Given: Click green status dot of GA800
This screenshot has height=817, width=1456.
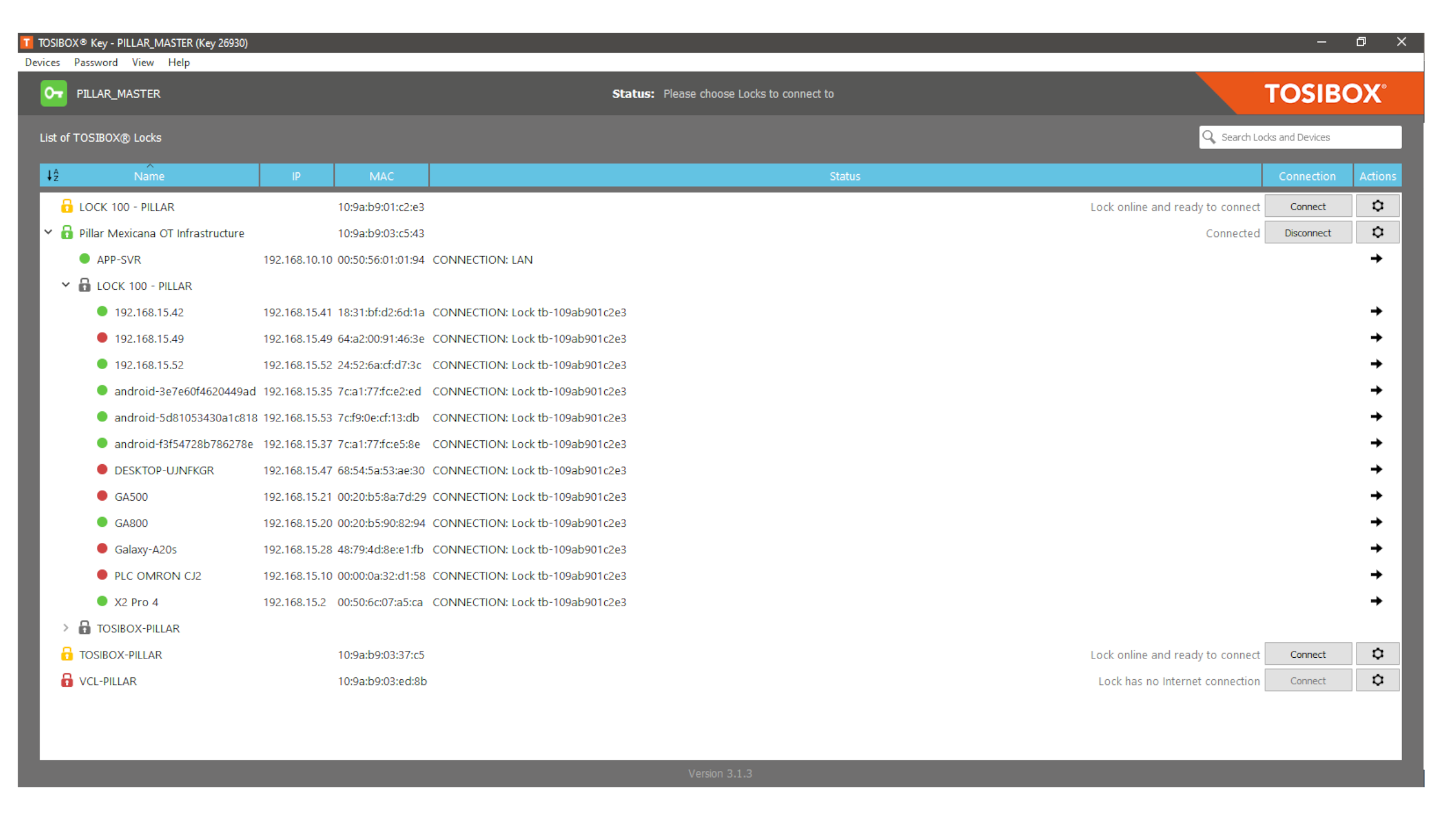Looking at the screenshot, I should pos(102,522).
